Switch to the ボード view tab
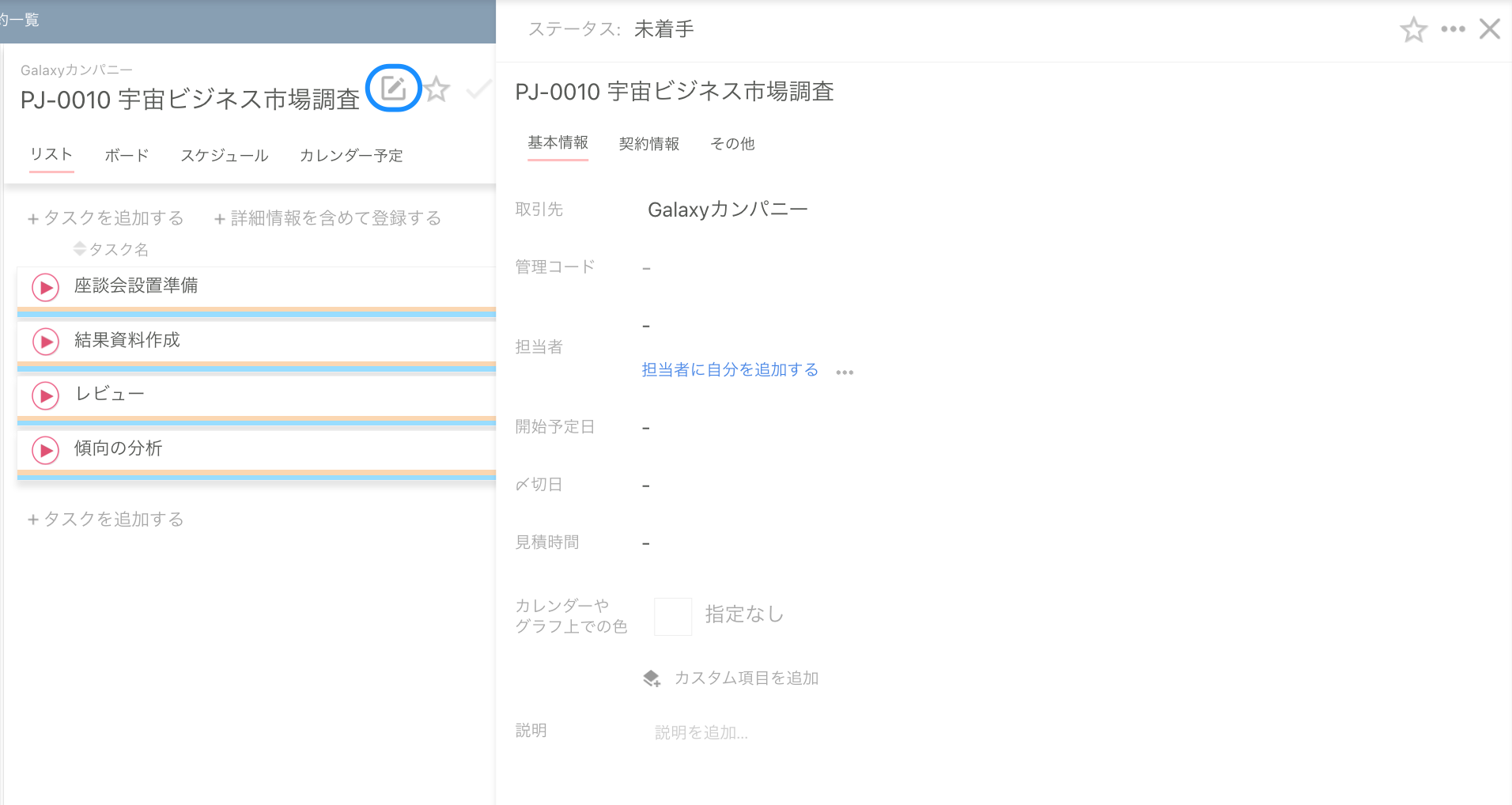This screenshot has width=1512, height=805. pyautogui.click(x=125, y=155)
